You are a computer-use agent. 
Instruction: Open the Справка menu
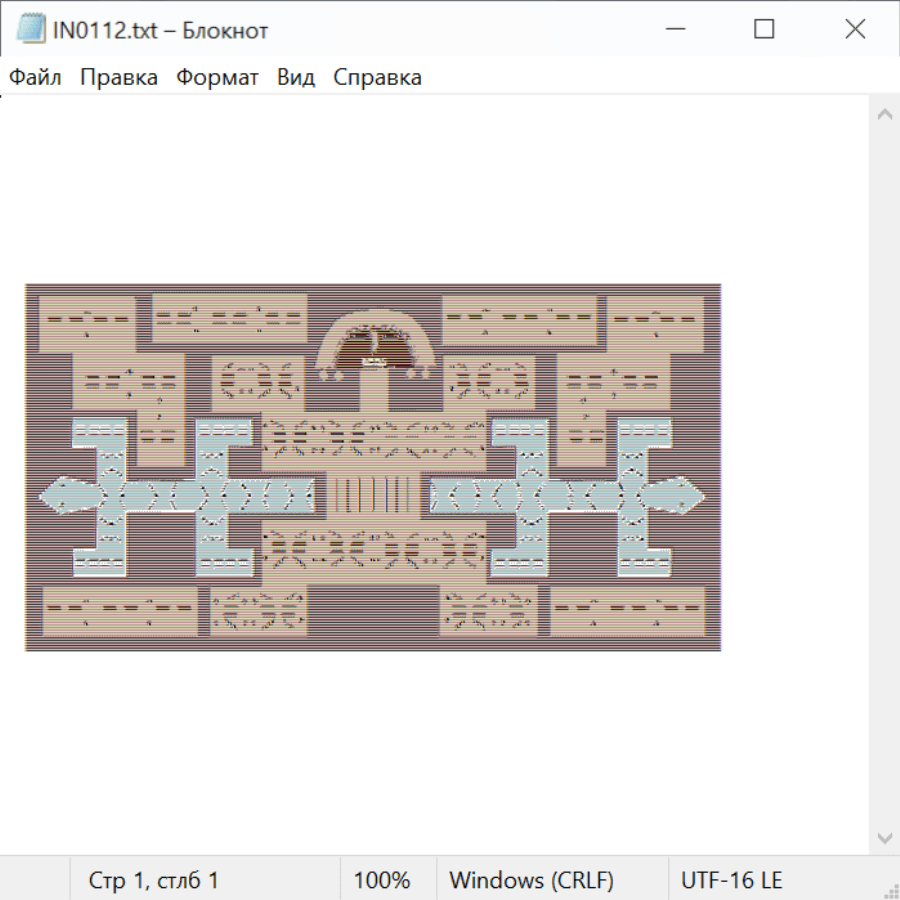click(x=377, y=78)
